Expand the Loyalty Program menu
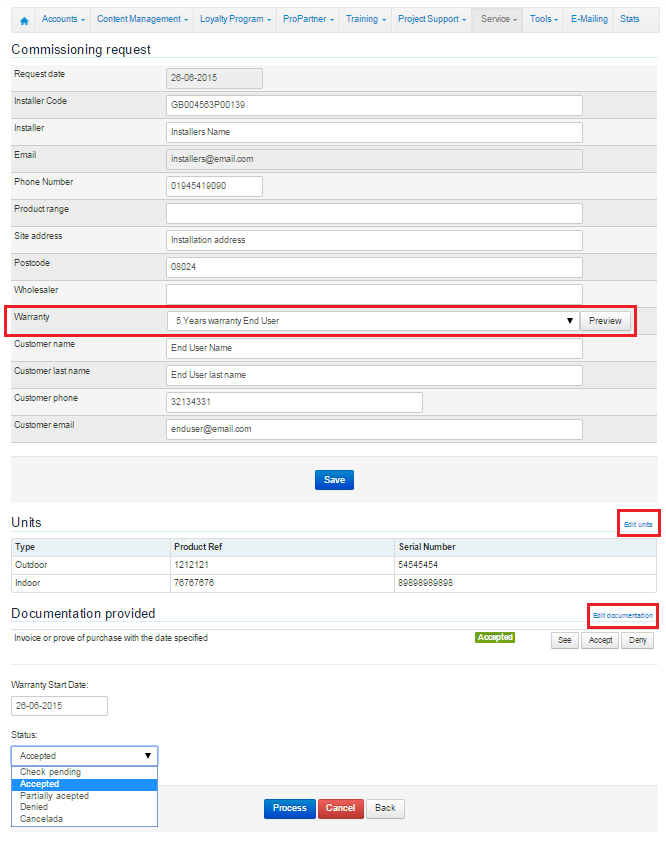This screenshot has height=841, width=666. [235, 19]
